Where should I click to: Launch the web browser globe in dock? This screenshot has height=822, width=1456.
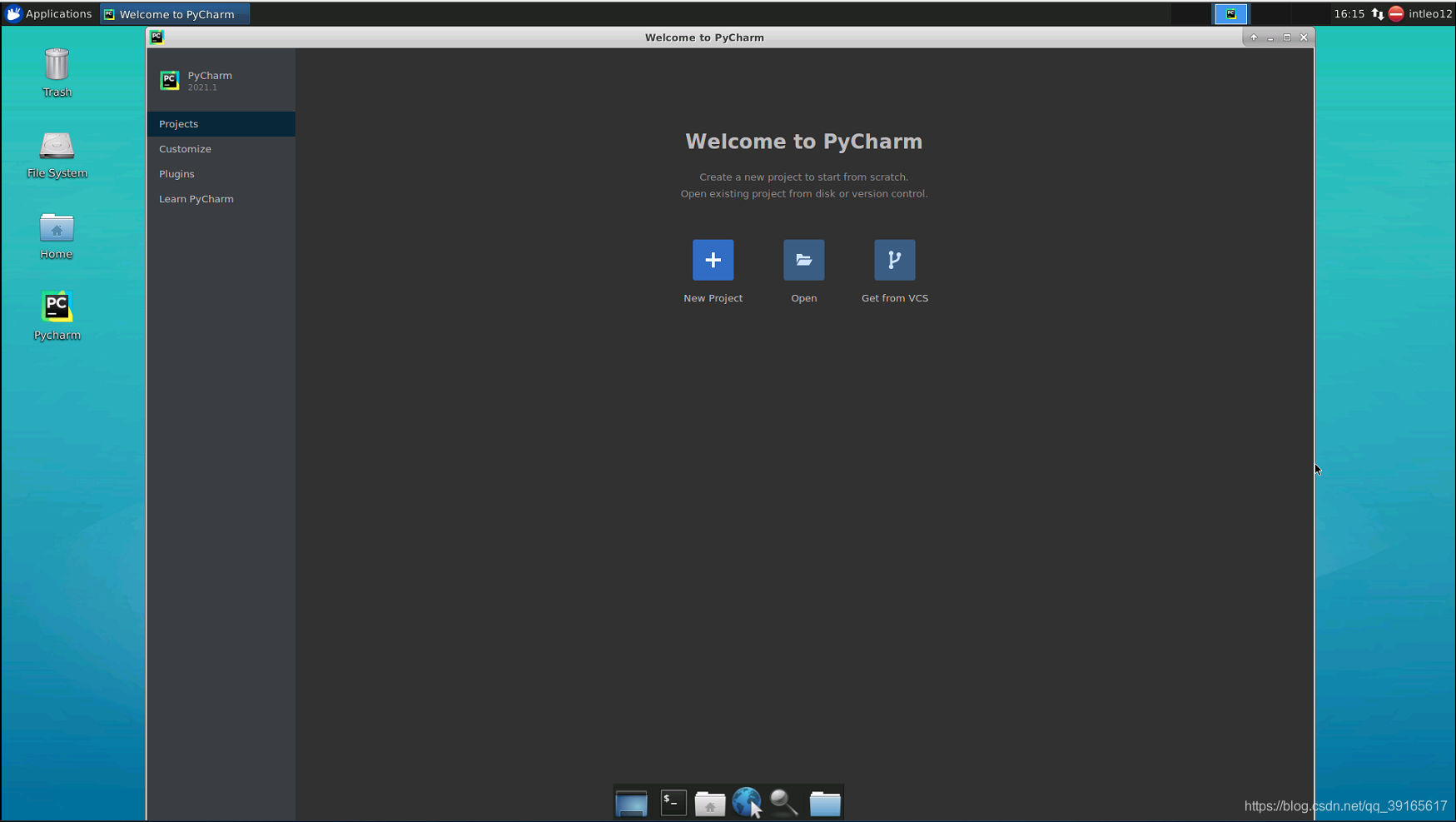[x=747, y=803]
